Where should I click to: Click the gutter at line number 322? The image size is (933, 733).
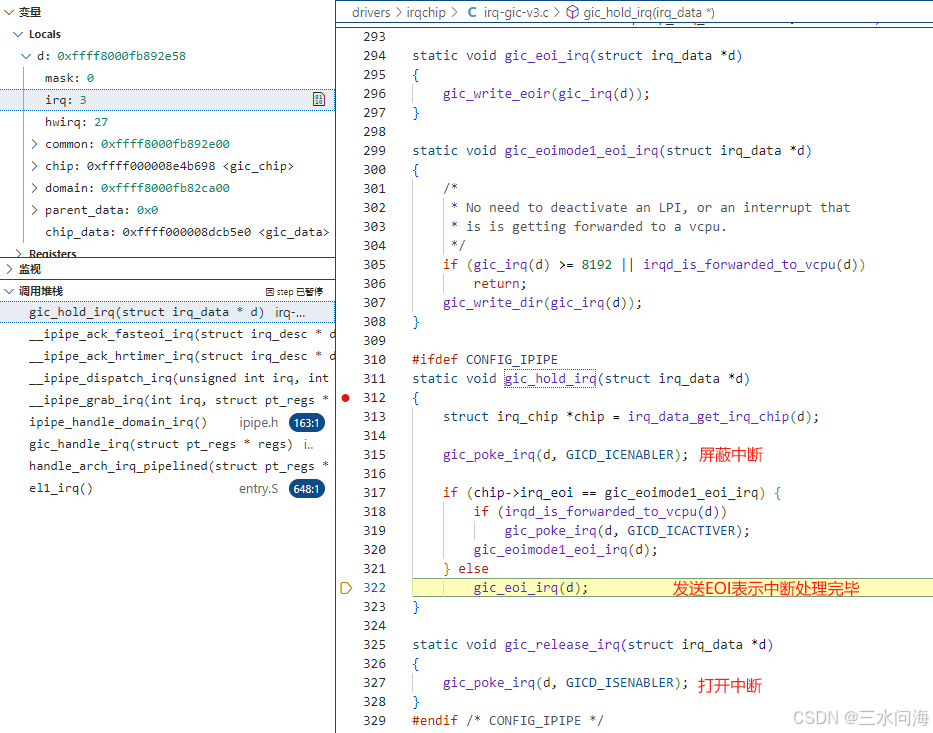[x=374, y=588]
